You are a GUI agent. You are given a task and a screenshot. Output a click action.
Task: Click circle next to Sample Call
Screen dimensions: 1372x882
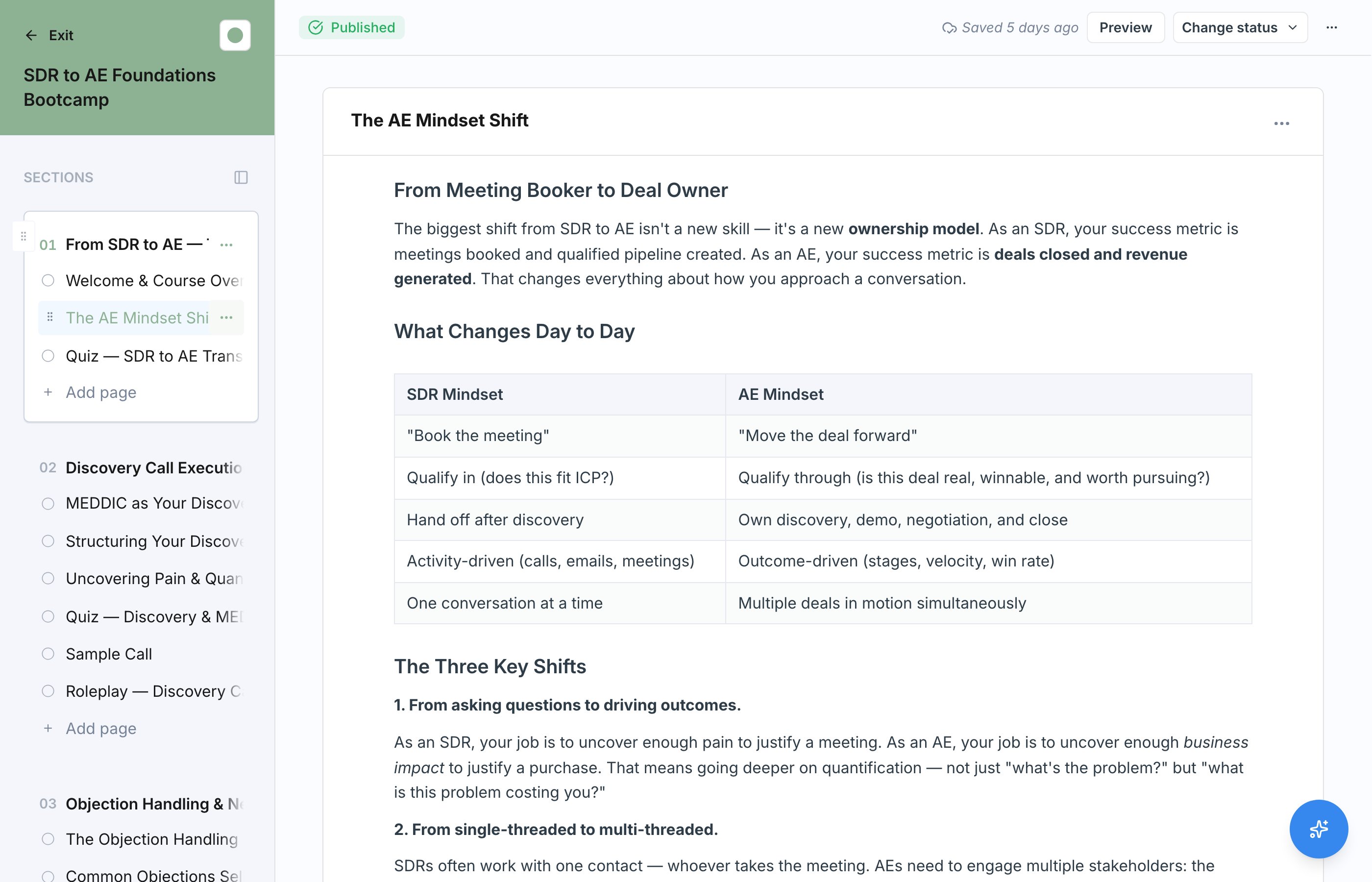pyautogui.click(x=48, y=654)
